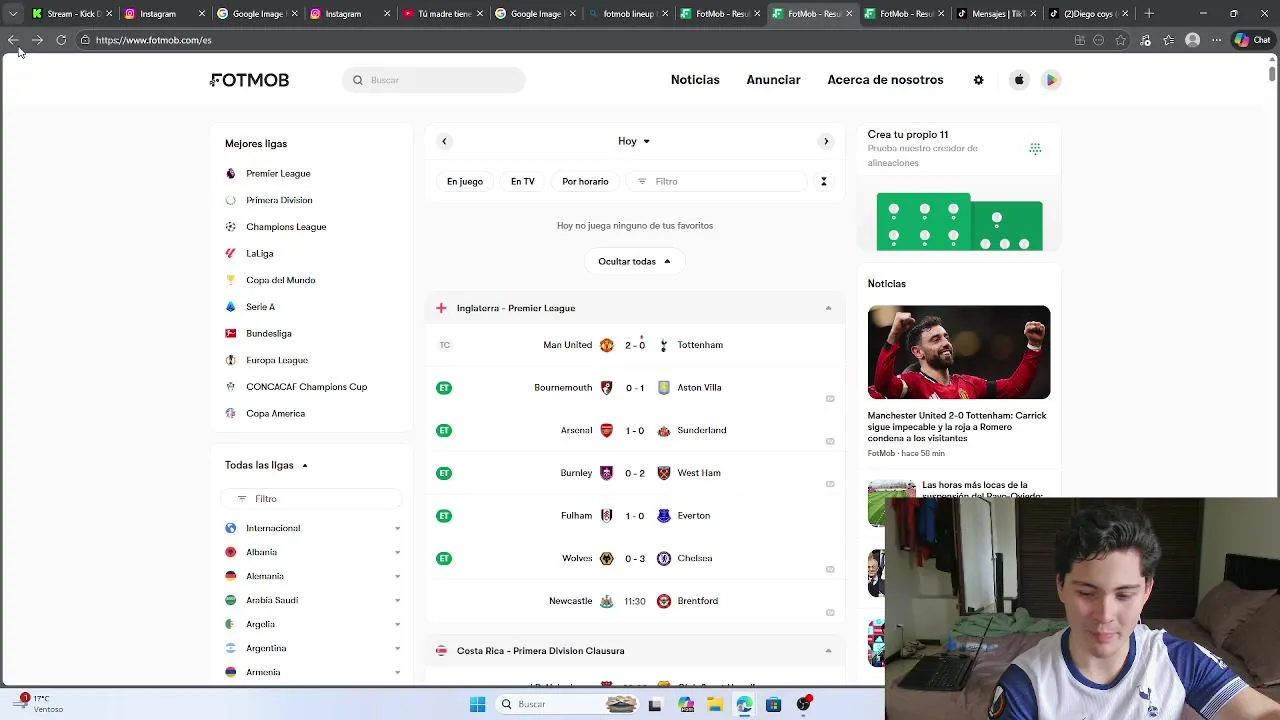Click the FotMob header search field
This screenshot has height=720, width=1280.
[434, 80]
